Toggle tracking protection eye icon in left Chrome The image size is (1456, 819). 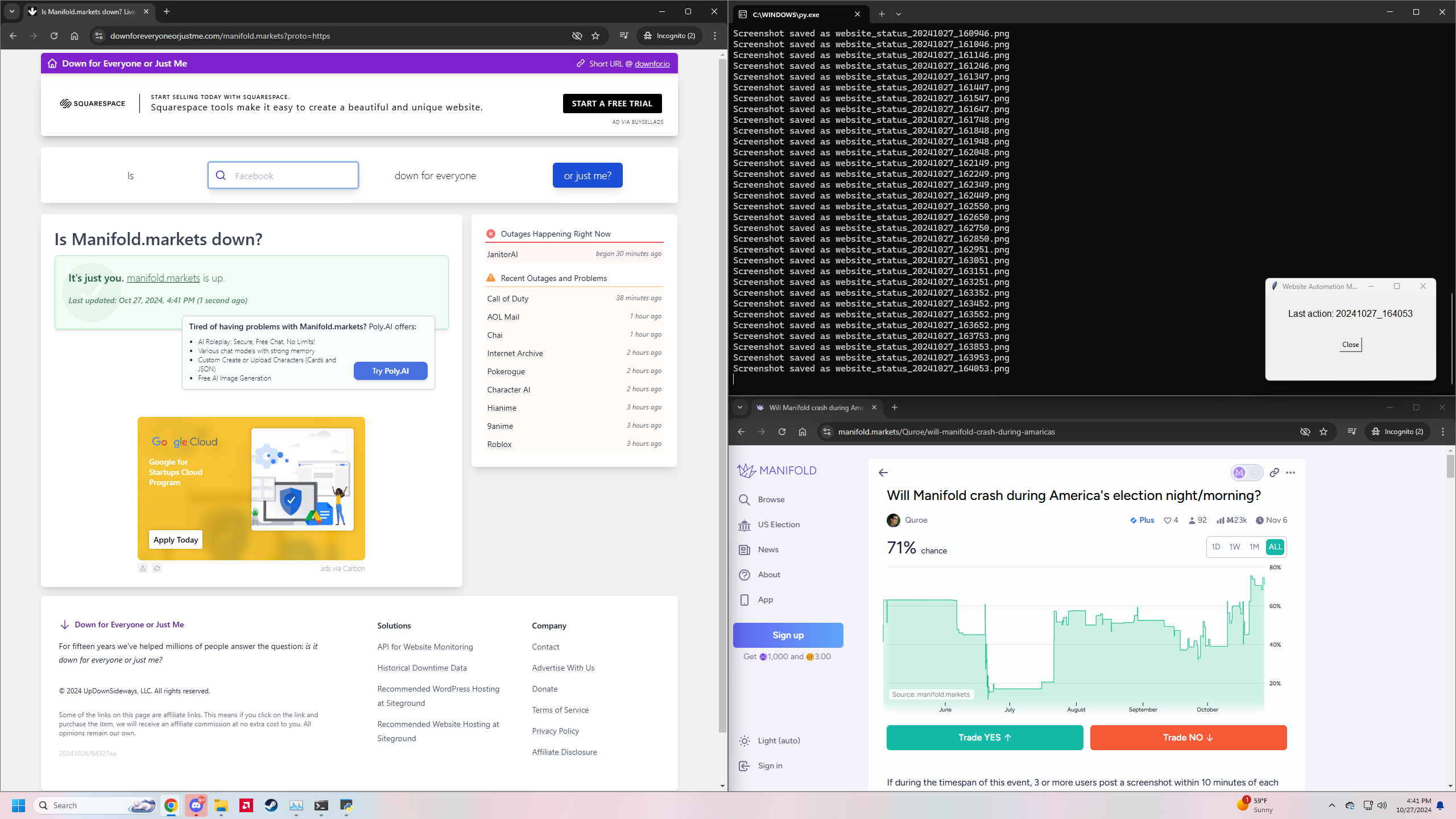click(577, 36)
